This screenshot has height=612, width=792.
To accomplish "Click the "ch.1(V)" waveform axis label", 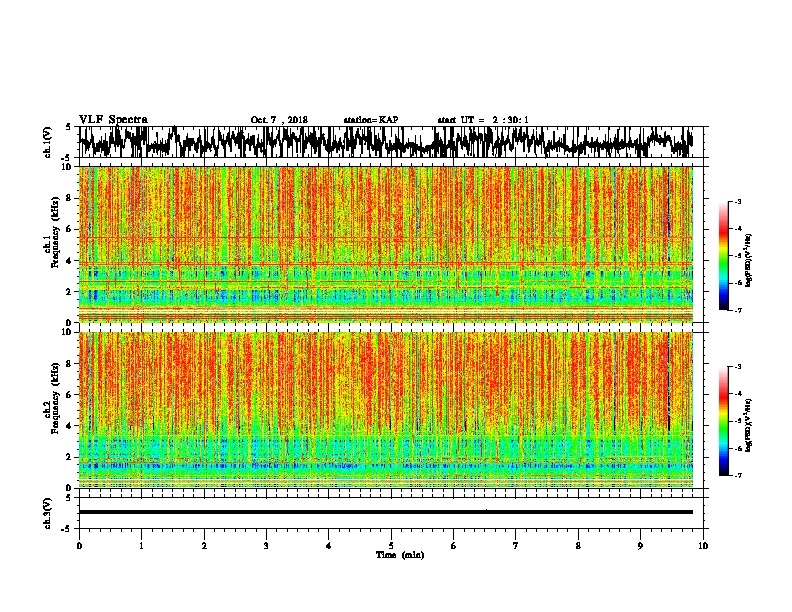I will click(48, 142).
